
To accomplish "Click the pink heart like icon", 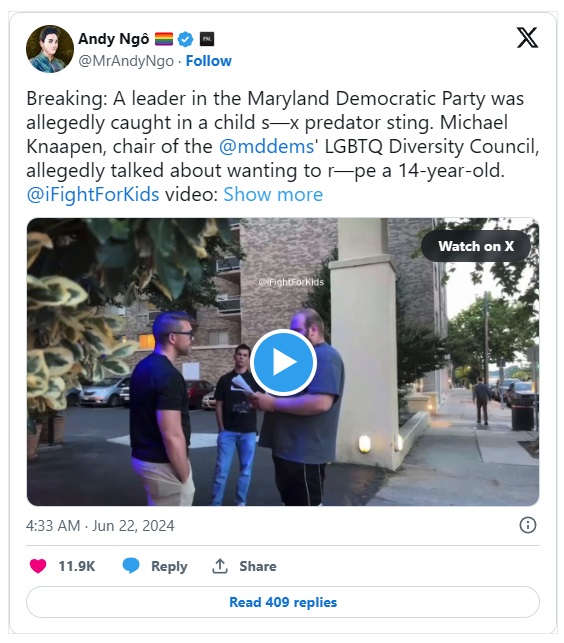I will point(38,566).
